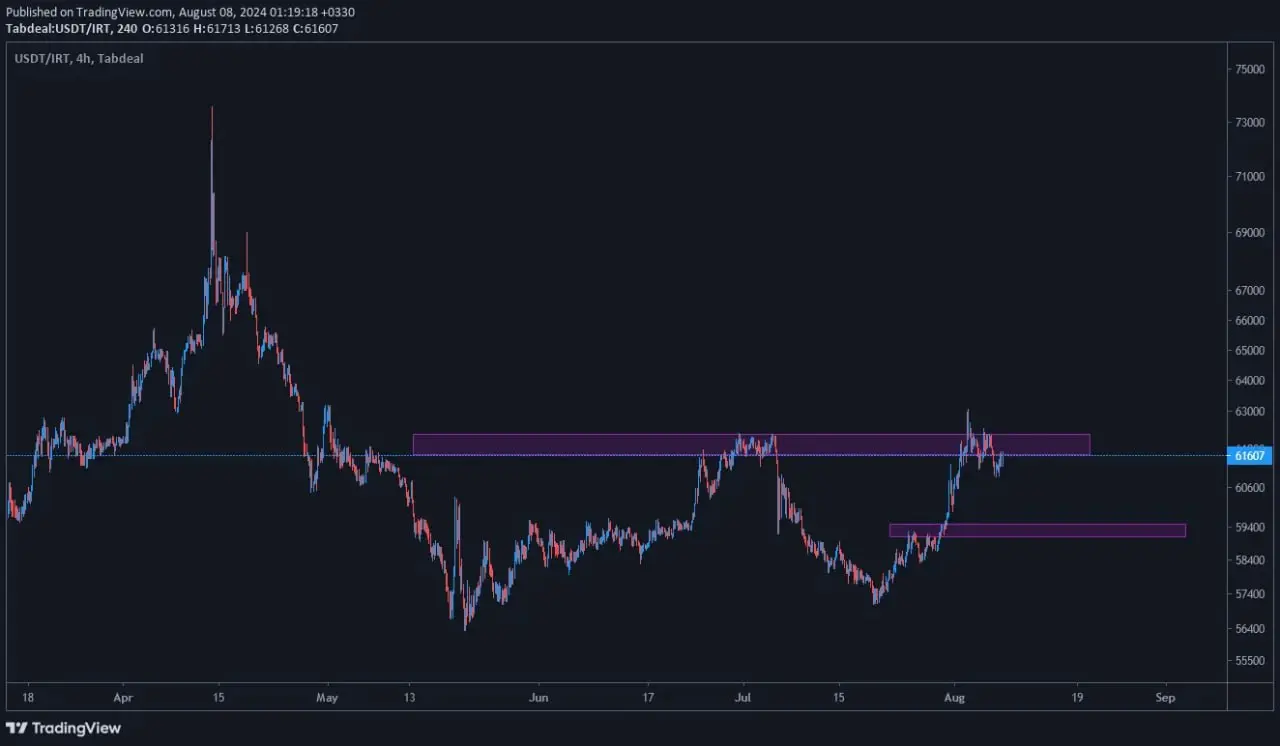The height and width of the screenshot is (746, 1280).
Task: Click the 67000 price axis label
Action: tap(1251, 291)
